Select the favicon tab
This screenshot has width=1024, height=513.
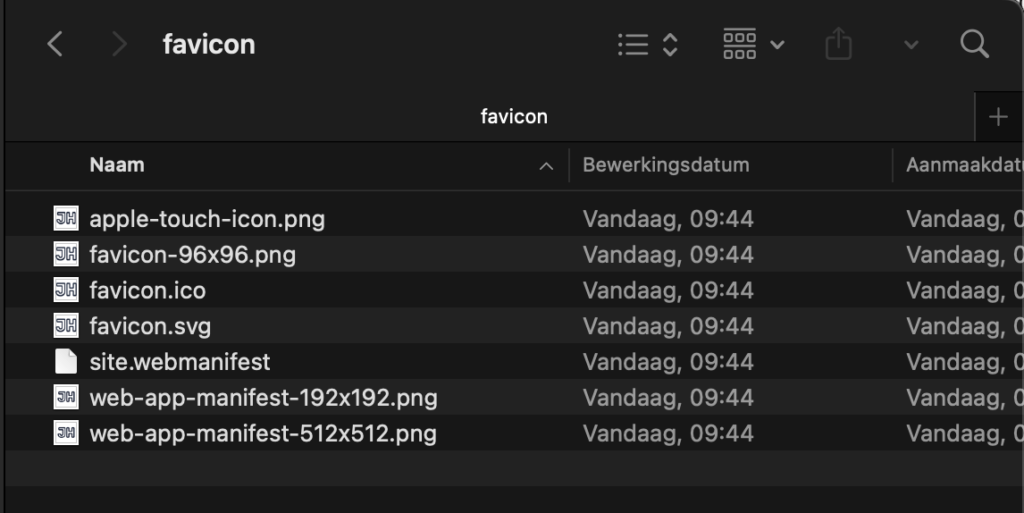point(514,116)
